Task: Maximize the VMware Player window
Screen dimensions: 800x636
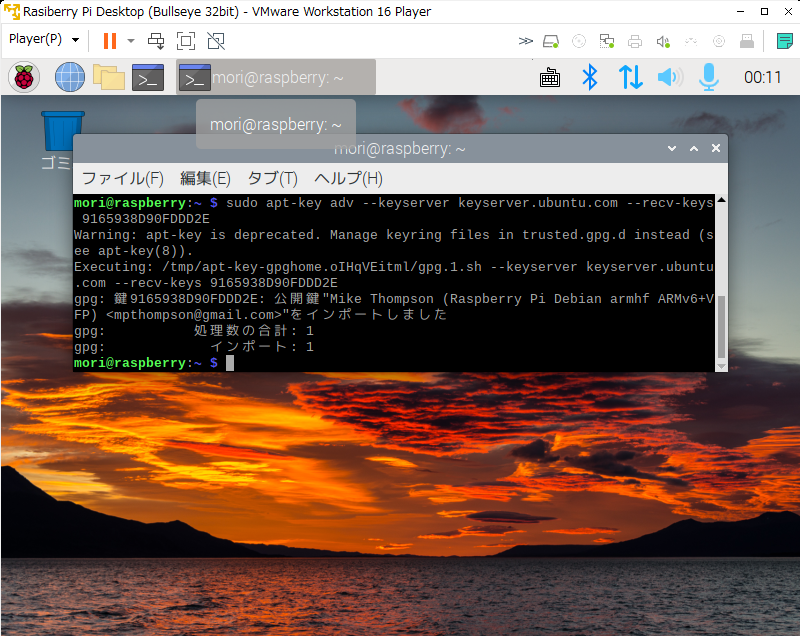Action: click(764, 11)
